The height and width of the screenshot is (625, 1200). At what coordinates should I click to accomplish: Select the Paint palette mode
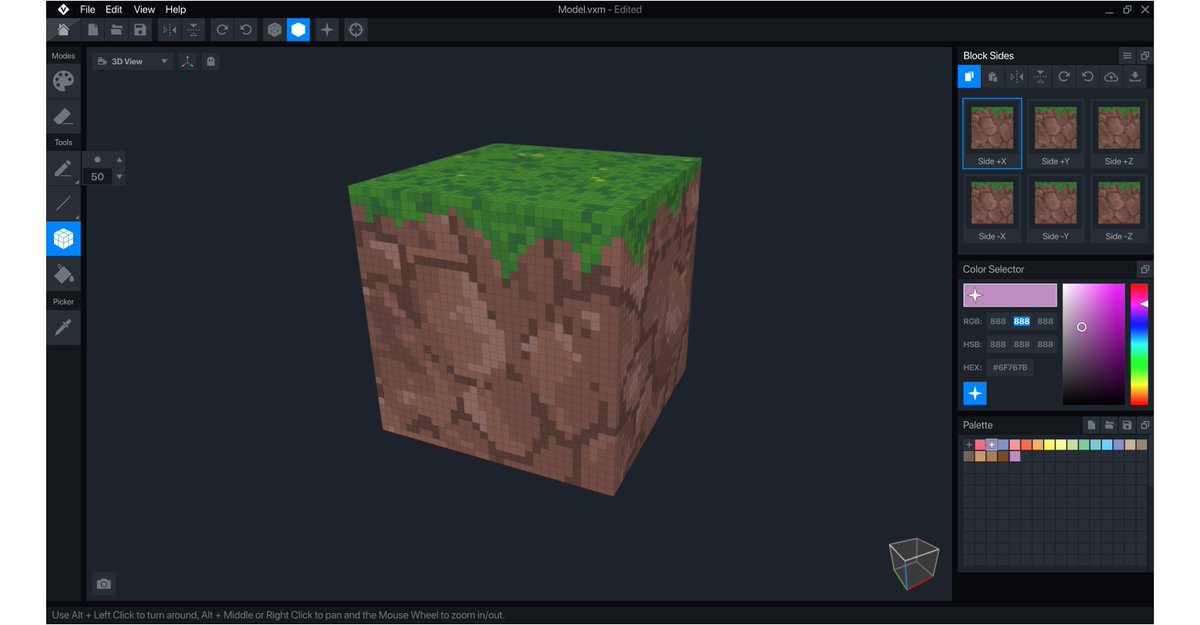[63, 81]
